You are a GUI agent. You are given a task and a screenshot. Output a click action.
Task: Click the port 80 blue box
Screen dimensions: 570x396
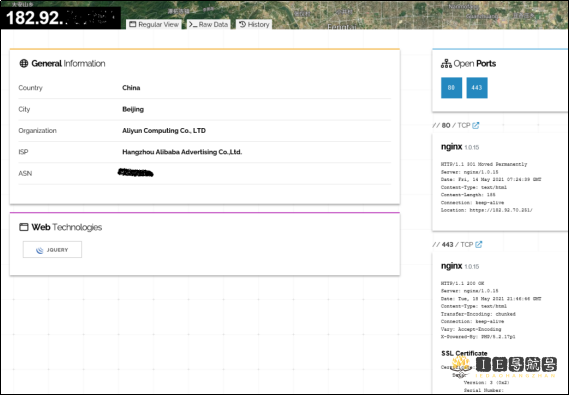pos(451,88)
